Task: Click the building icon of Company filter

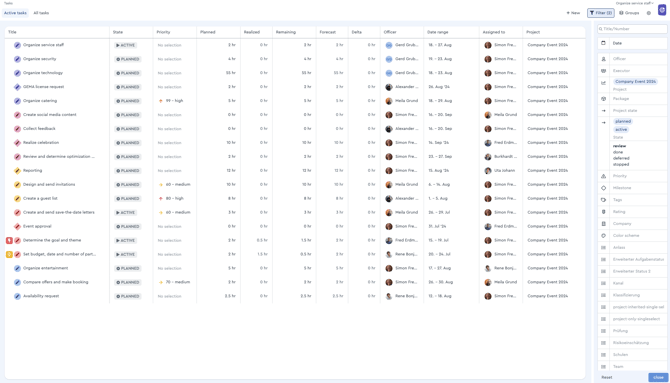Action: [603, 224]
